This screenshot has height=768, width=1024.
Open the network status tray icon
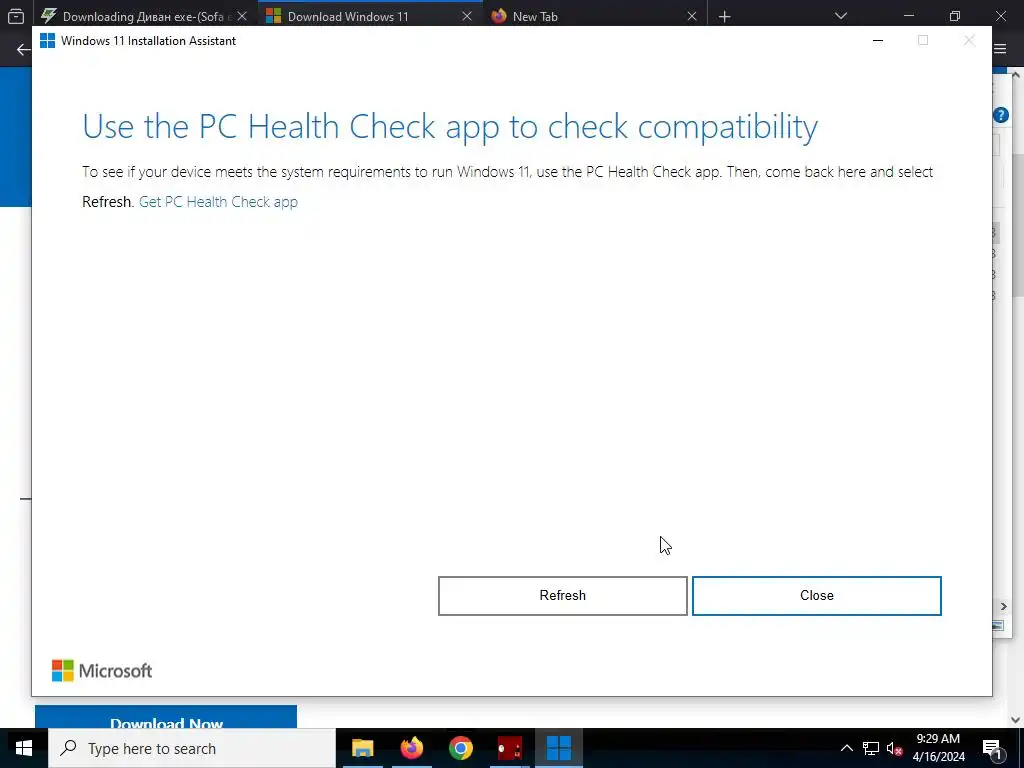click(x=871, y=748)
